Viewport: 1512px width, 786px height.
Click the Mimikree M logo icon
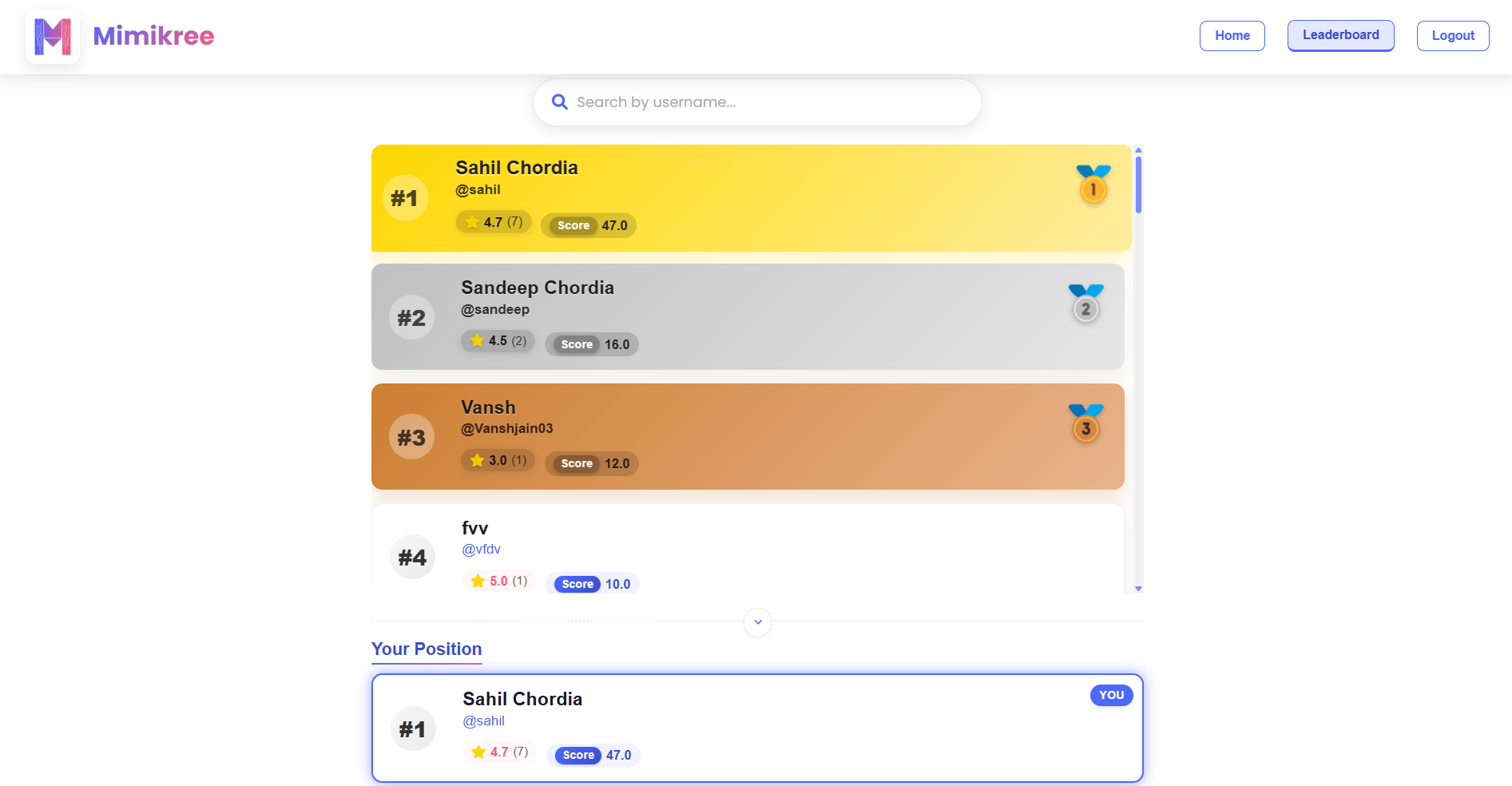(53, 36)
